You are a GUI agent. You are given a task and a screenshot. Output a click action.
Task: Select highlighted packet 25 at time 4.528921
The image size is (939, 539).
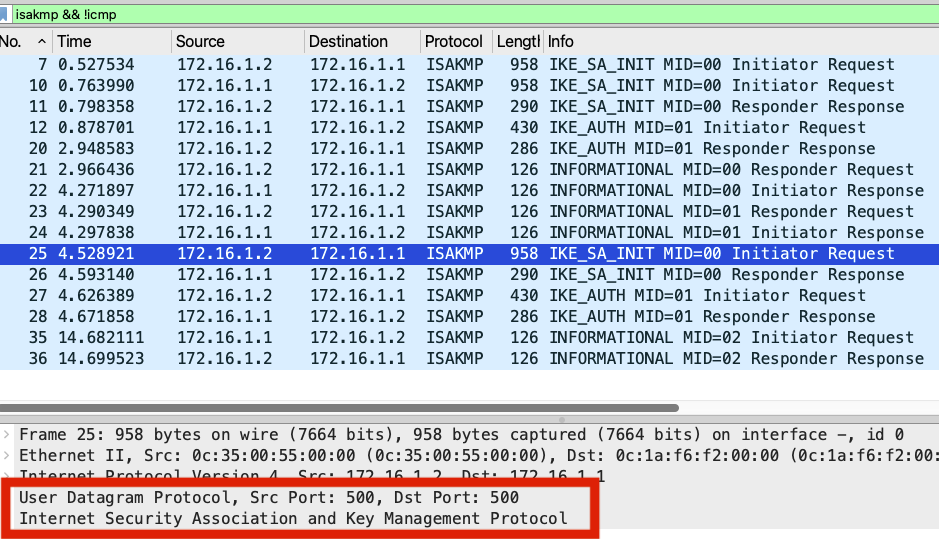click(x=470, y=254)
